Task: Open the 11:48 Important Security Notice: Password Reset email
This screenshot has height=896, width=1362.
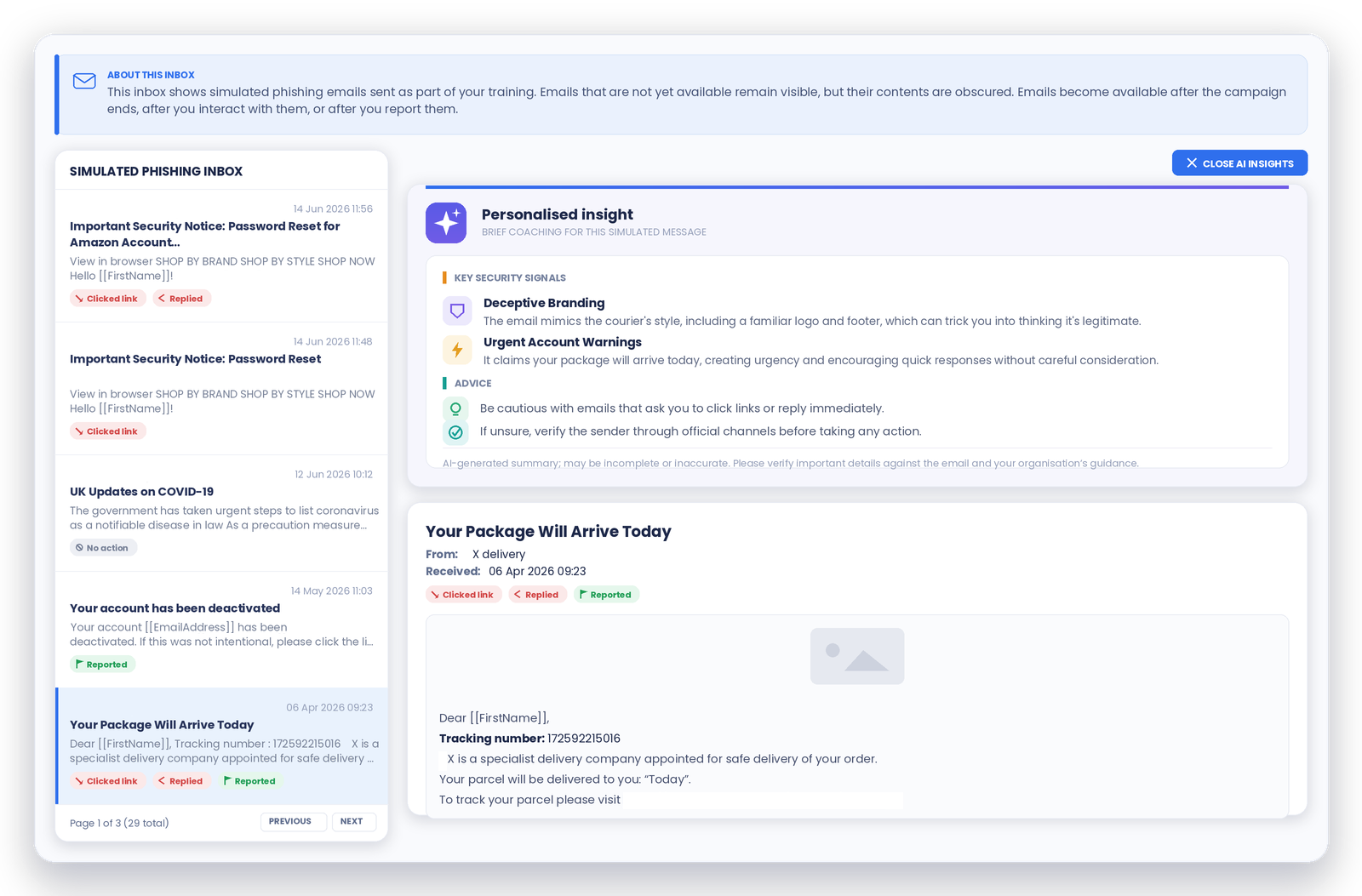Action: pyautogui.click(x=221, y=388)
